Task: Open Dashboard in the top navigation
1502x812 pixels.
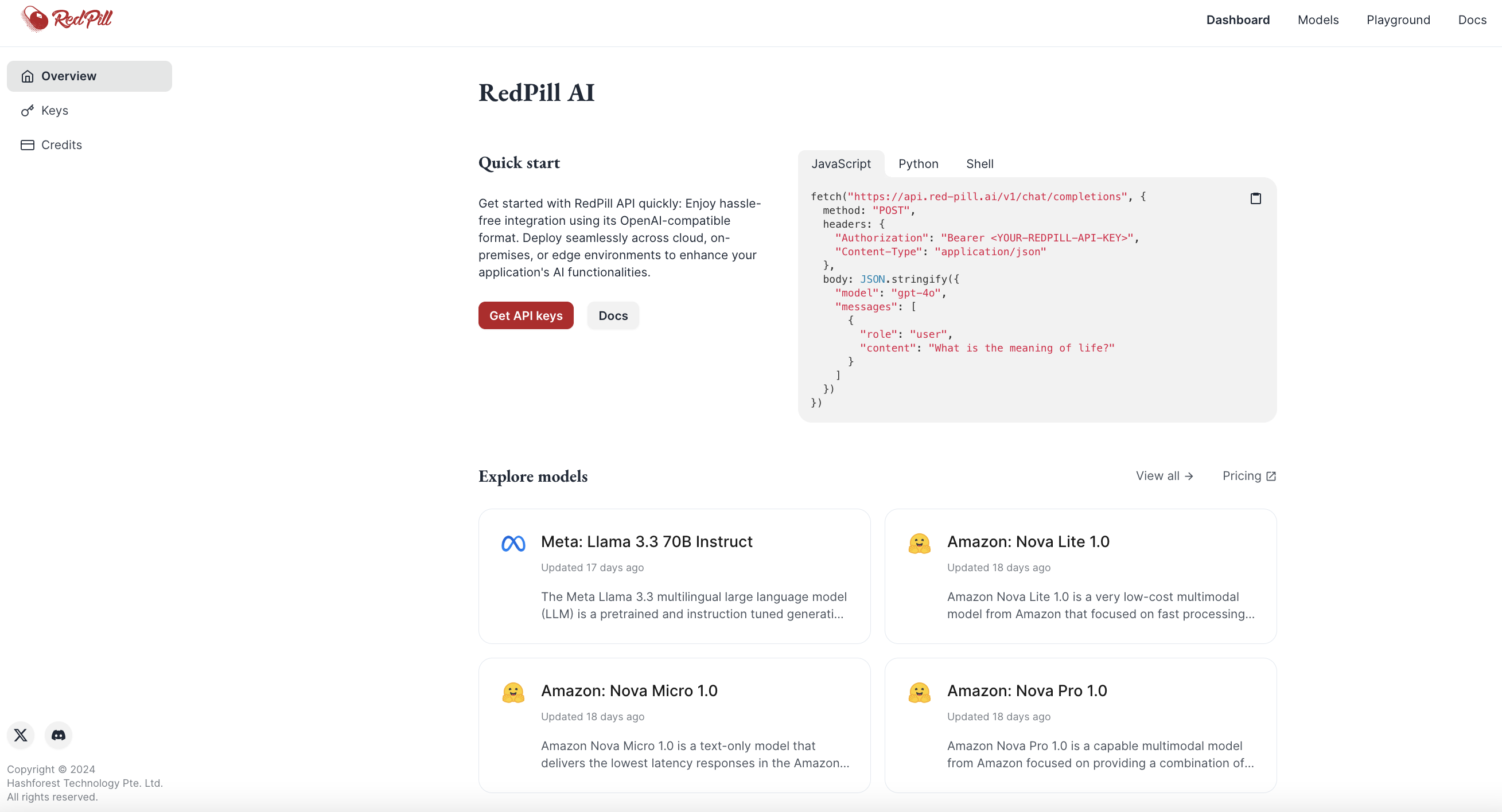Action: [x=1238, y=20]
